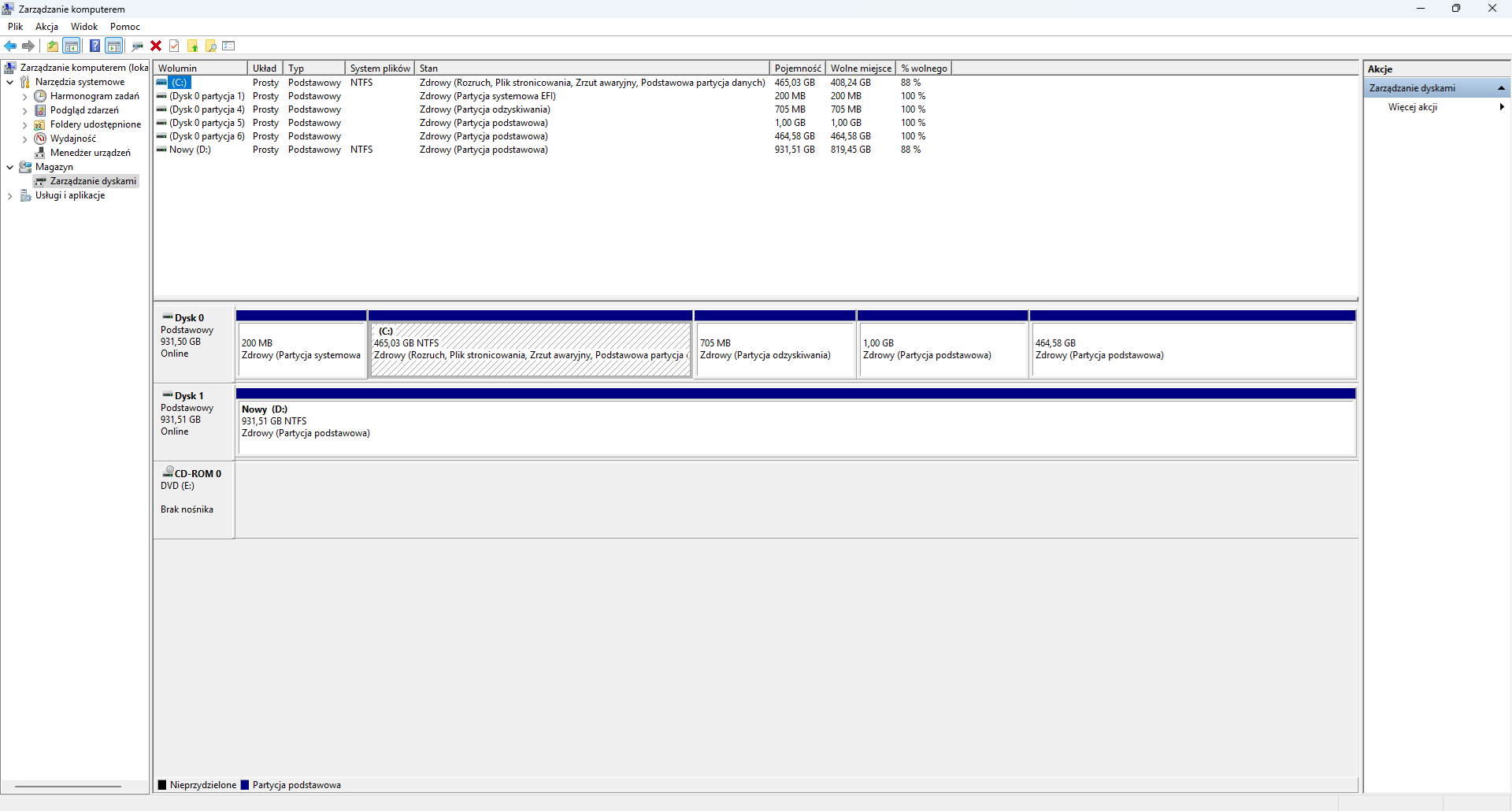Screen dimensions: 1512x811
Task: Click the blue question mark help icon
Action: point(94,46)
